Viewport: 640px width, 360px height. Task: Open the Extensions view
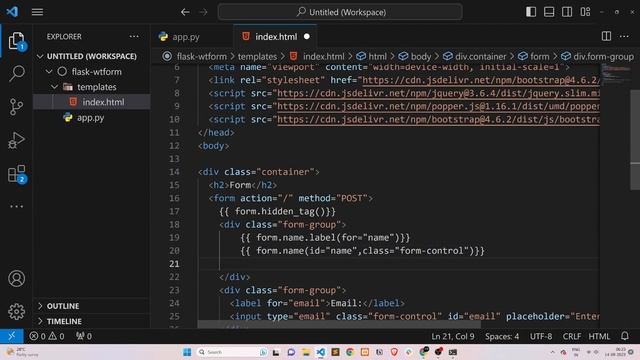coord(16,174)
